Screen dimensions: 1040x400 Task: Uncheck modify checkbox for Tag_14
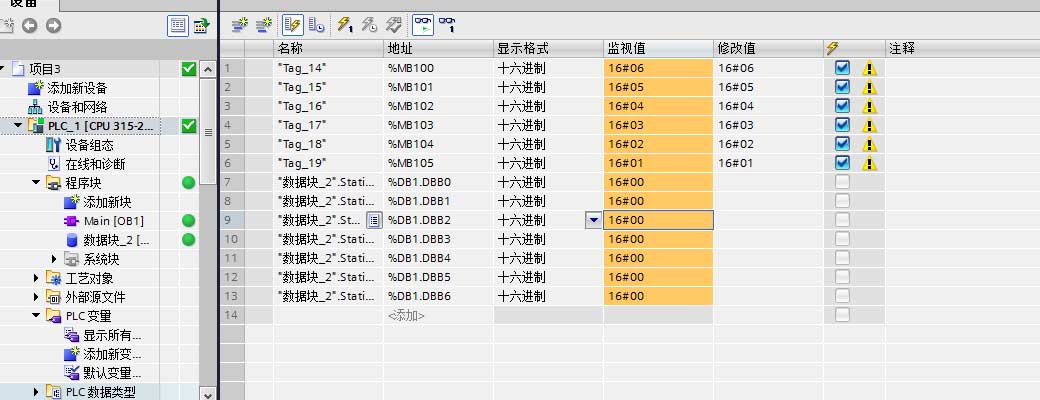click(842, 68)
